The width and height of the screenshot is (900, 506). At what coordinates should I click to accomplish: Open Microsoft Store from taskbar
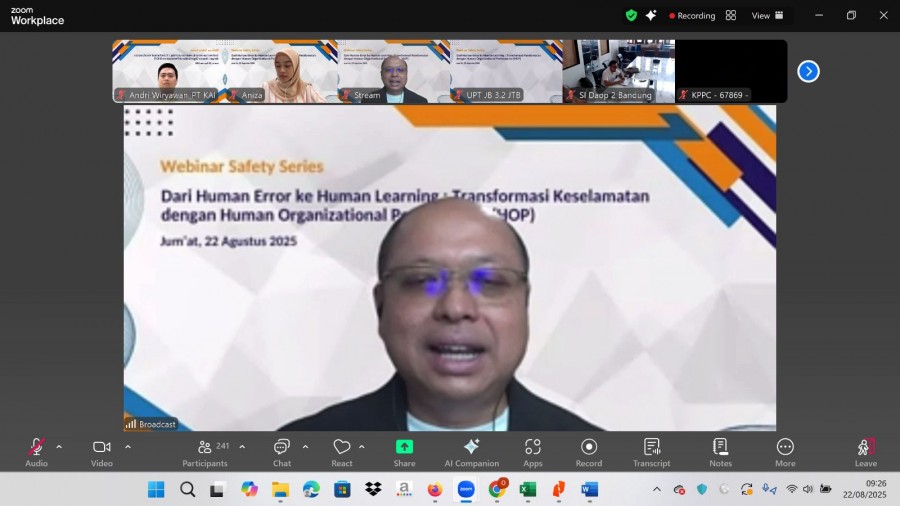pyautogui.click(x=342, y=489)
